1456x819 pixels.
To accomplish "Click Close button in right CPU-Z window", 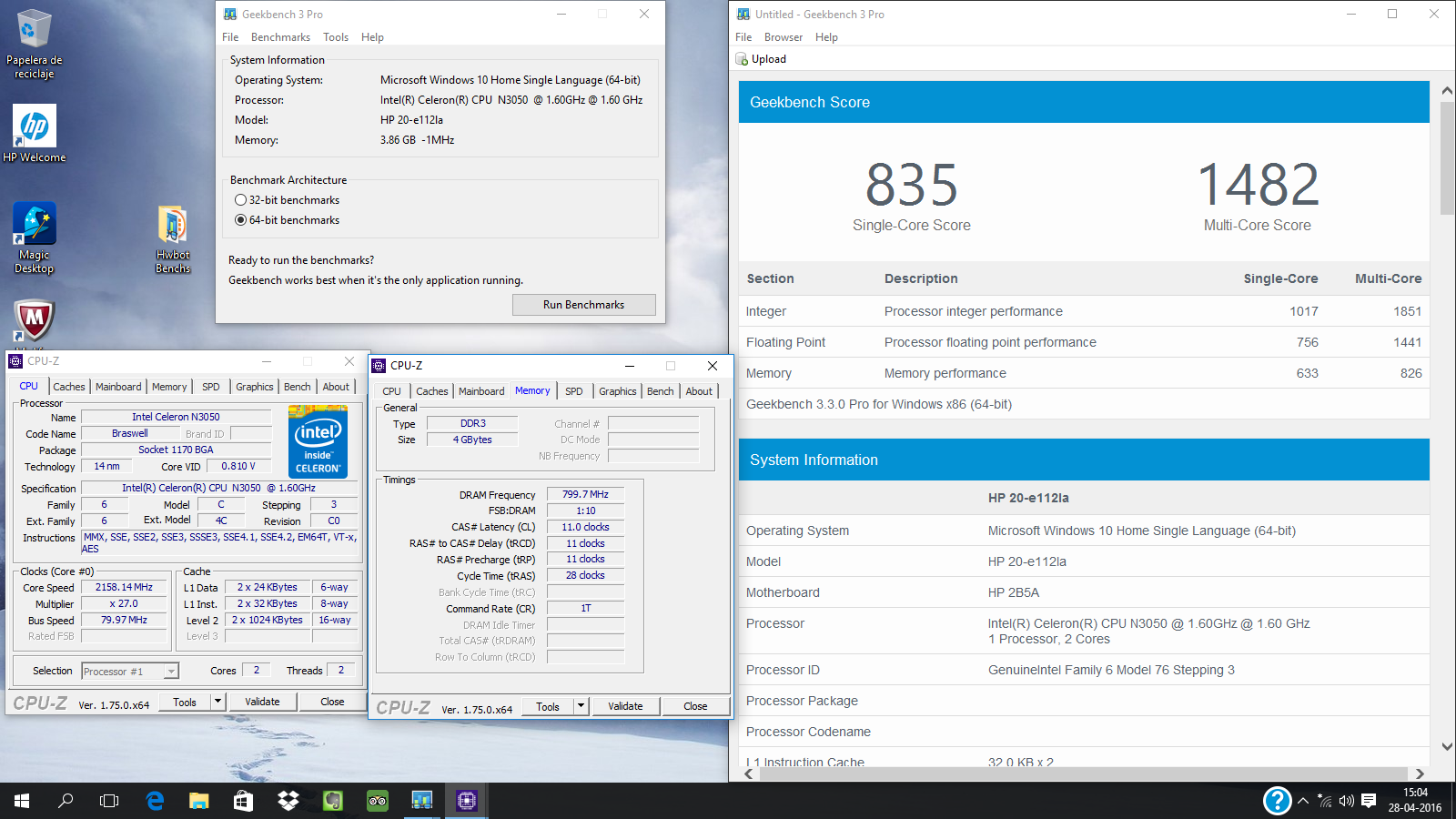I will (695, 706).
